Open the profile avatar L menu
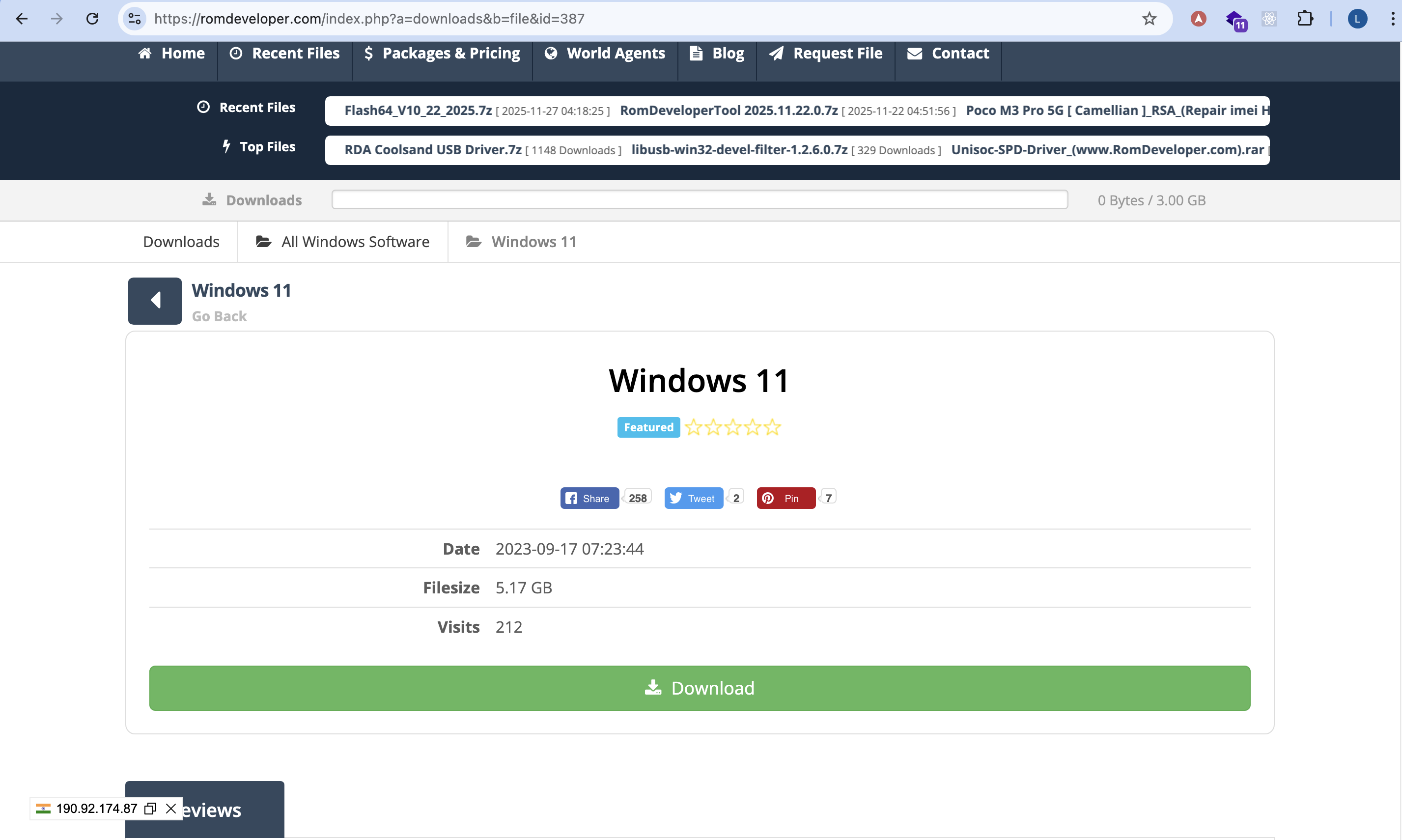 (1357, 19)
